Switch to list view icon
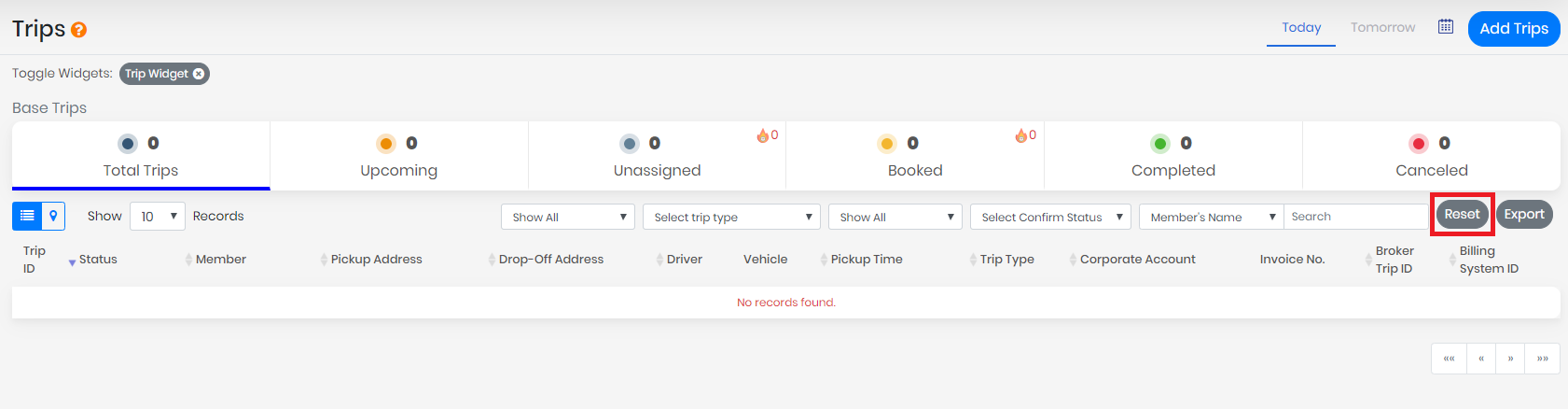1568x409 pixels. pyautogui.click(x=27, y=216)
